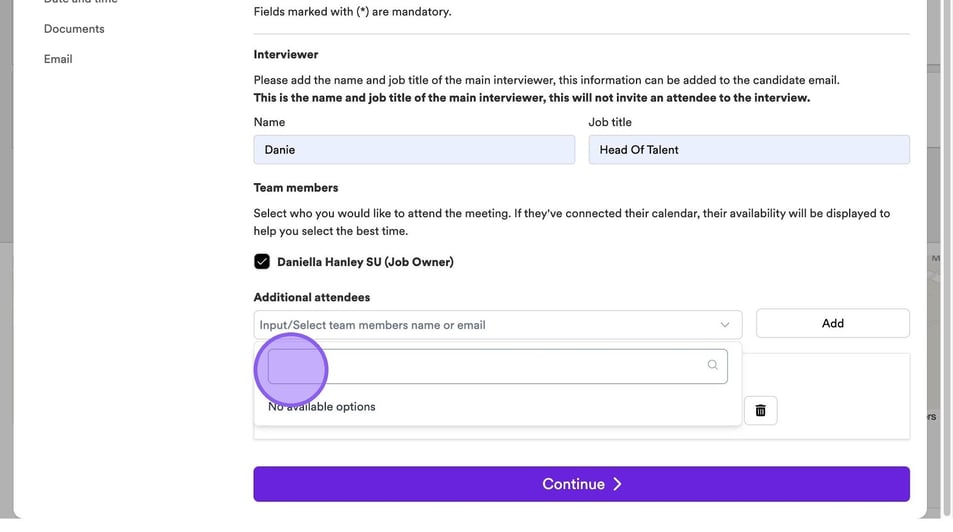The height and width of the screenshot is (532, 953).
Task: Open the Documents section in sidebar
Action: click(74, 29)
